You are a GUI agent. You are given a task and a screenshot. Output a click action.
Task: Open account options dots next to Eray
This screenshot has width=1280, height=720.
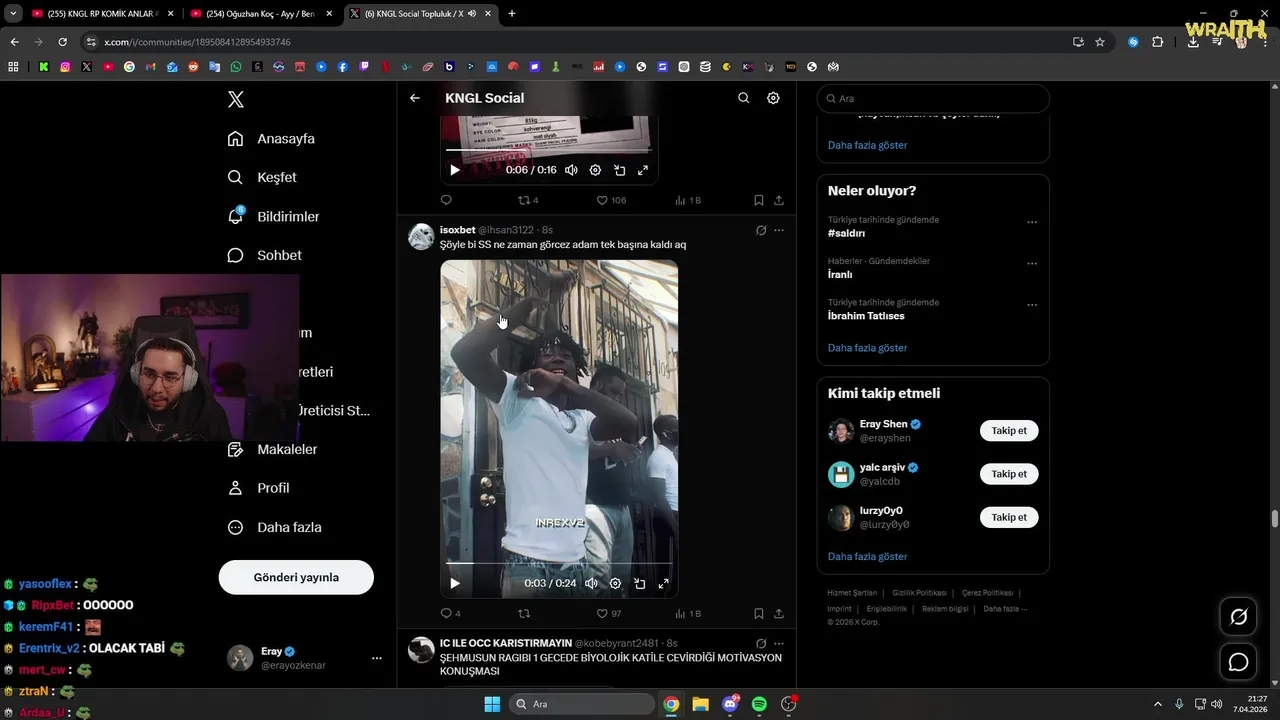[377, 658]
